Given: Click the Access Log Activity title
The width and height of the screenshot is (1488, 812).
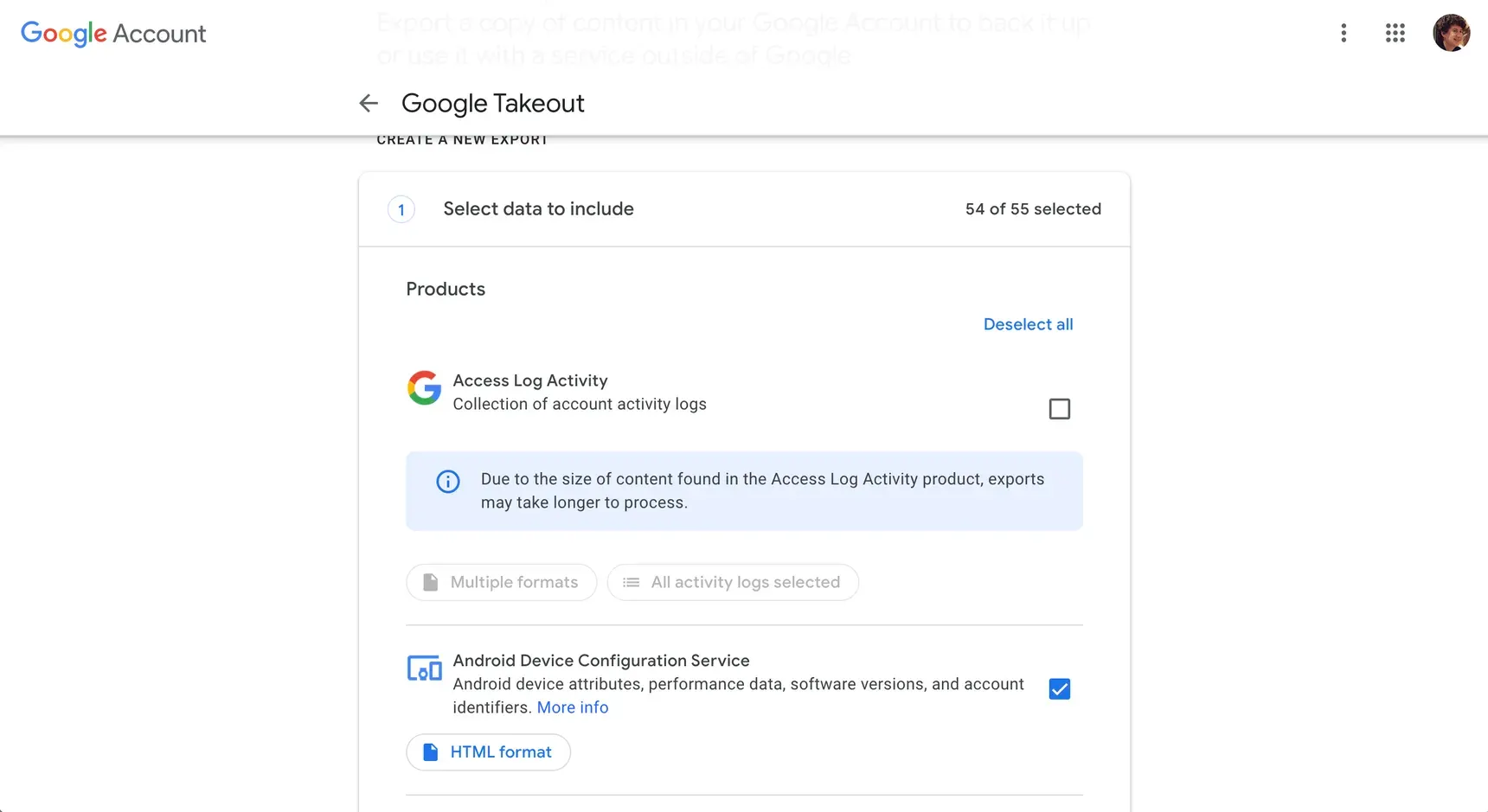Looking at the screenshot, I should 530,380.
